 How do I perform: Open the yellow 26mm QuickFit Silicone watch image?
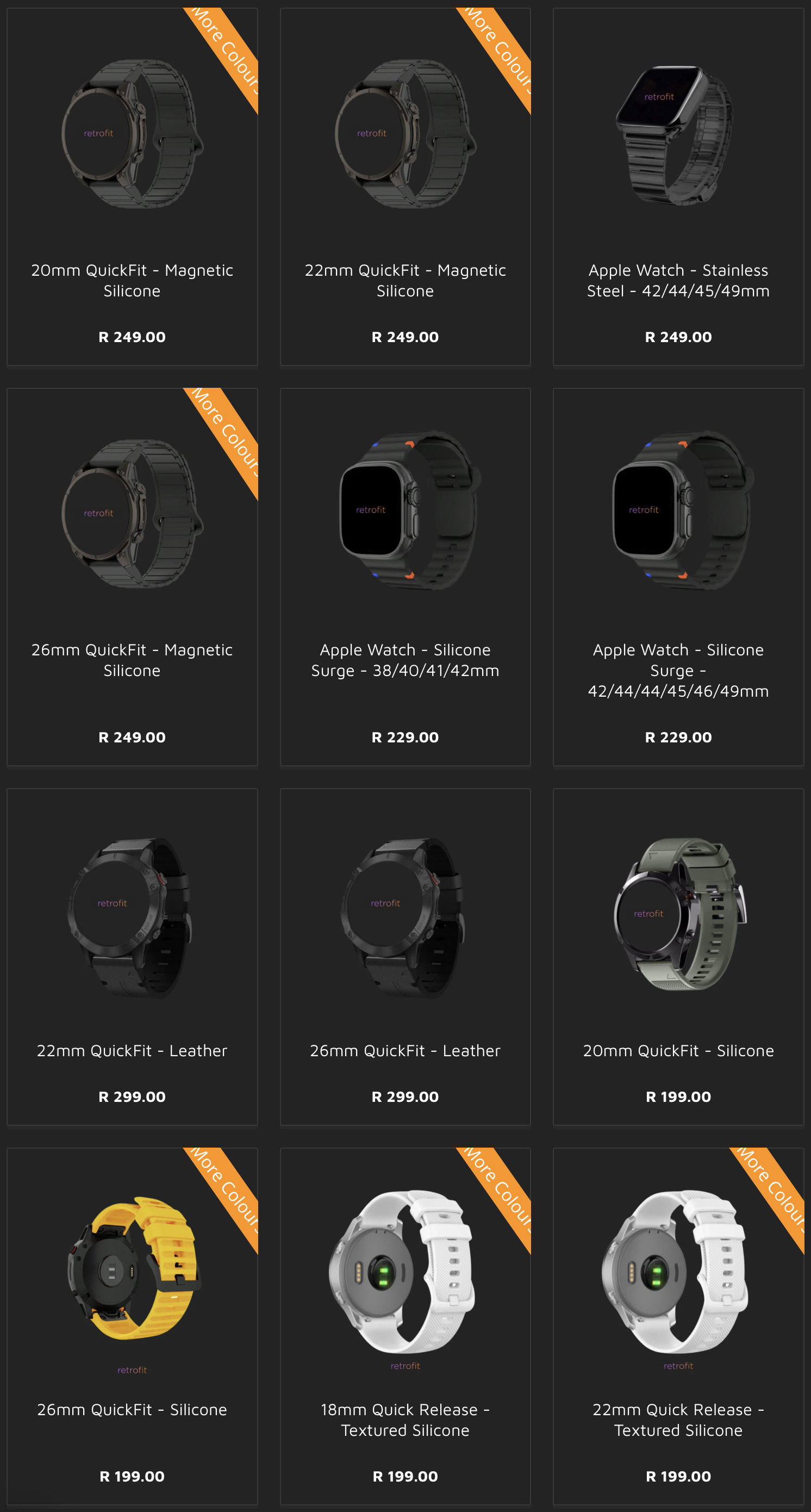134,1268
